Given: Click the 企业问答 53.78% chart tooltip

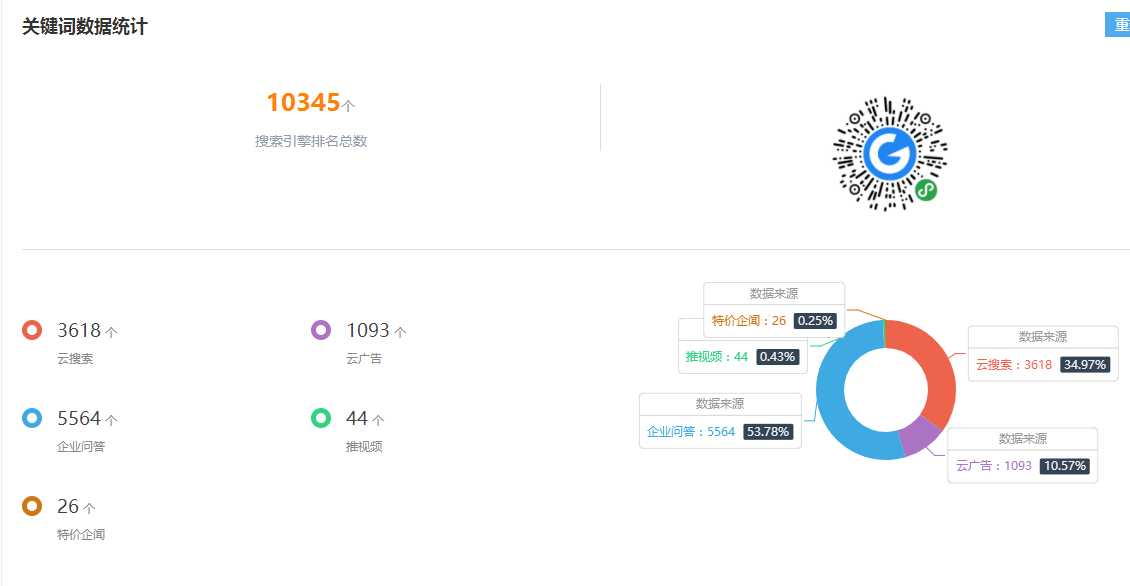Looking at the screenshot, I should tap(720, 421).
